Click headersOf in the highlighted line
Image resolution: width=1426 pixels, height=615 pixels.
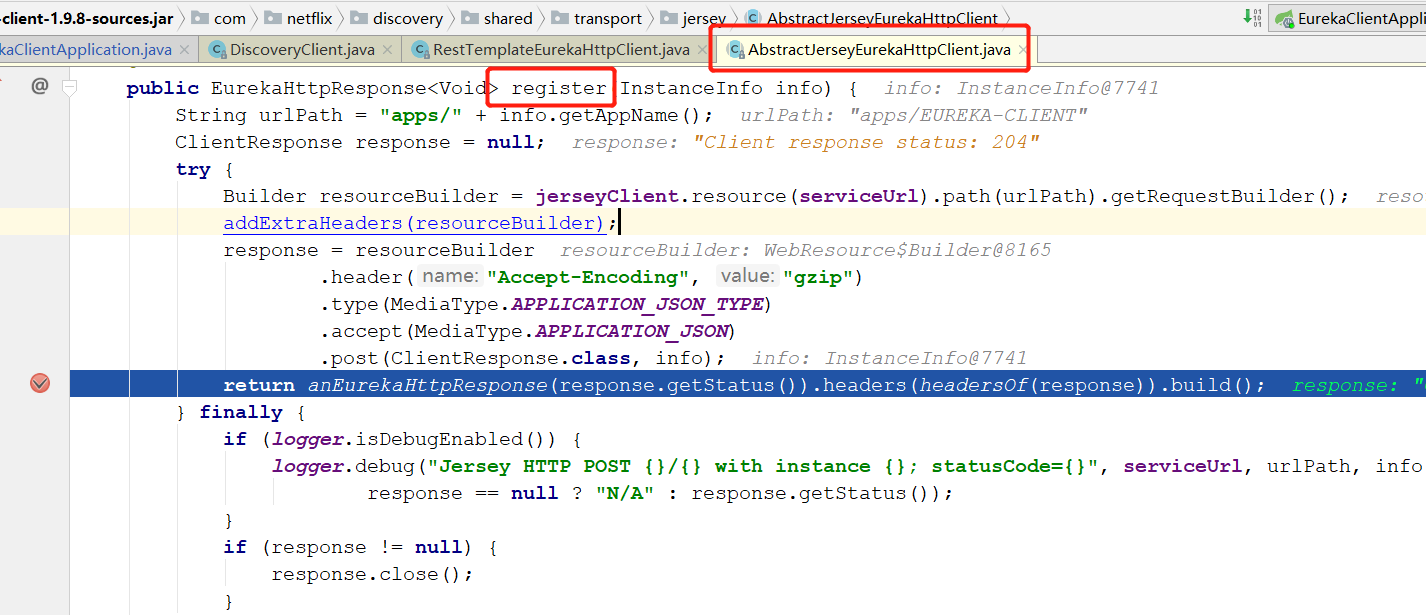972,385
